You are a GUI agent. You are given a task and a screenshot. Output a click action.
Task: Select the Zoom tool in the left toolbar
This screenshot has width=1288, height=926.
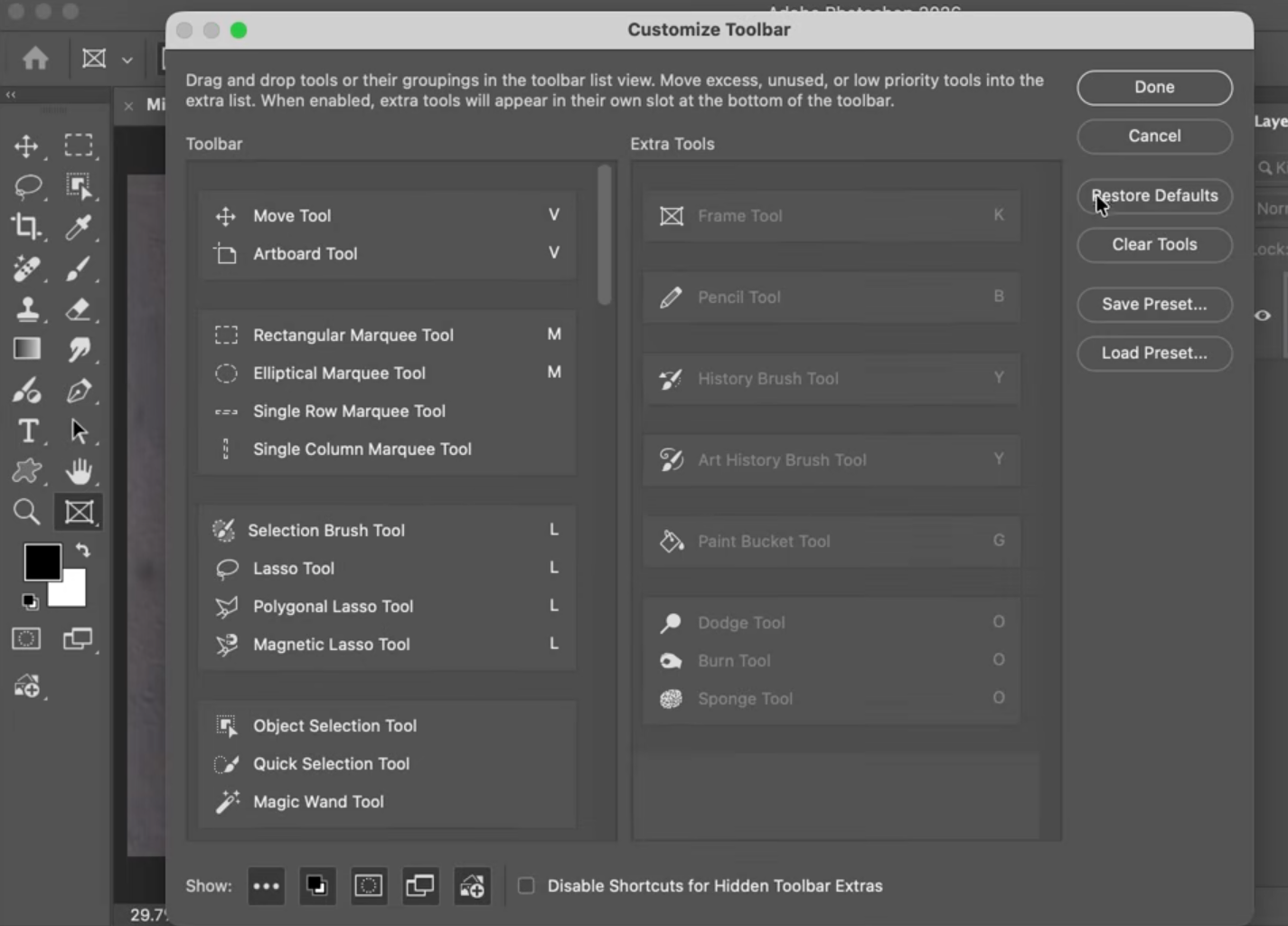pyautogui.click(x=26, y=512)
